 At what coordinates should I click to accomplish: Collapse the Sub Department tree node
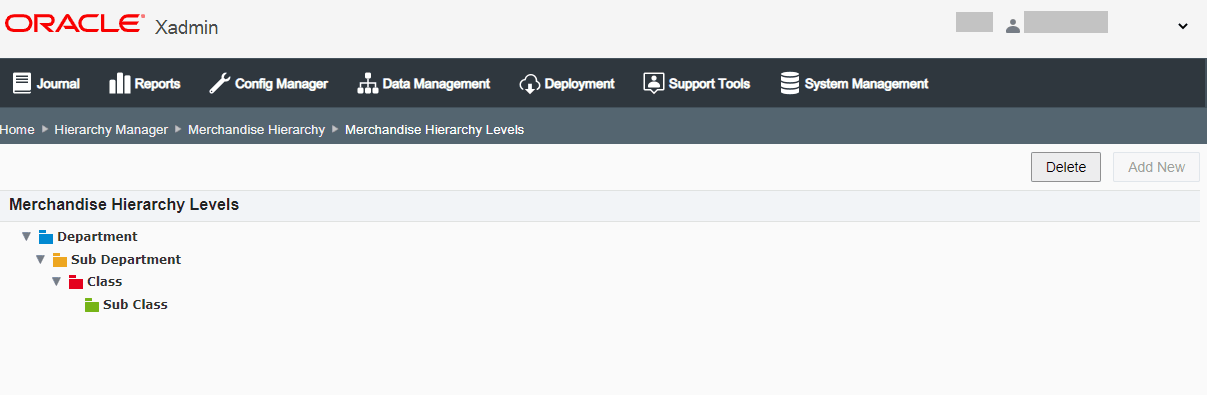click(41, 260)
